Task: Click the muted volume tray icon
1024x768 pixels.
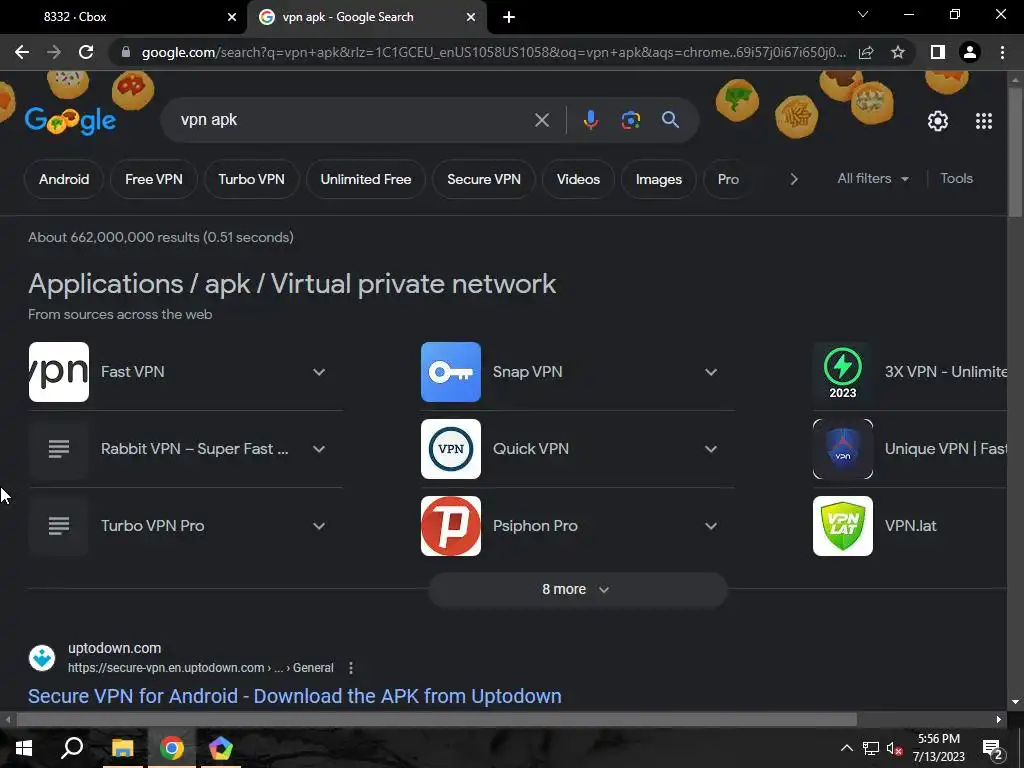Action: click(895, 748)
